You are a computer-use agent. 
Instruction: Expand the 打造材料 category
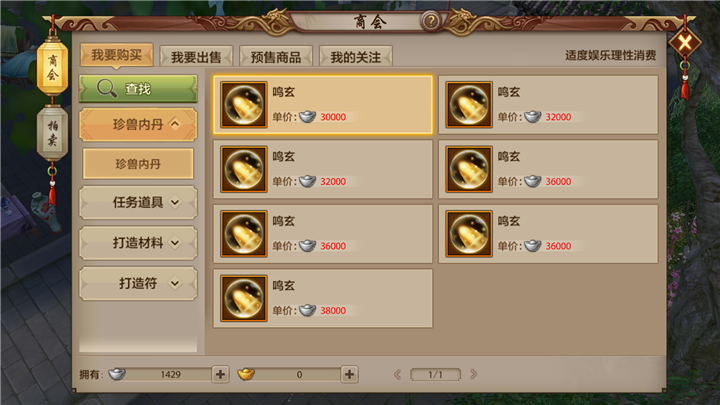pyautogui.click(x=138, y=242)
